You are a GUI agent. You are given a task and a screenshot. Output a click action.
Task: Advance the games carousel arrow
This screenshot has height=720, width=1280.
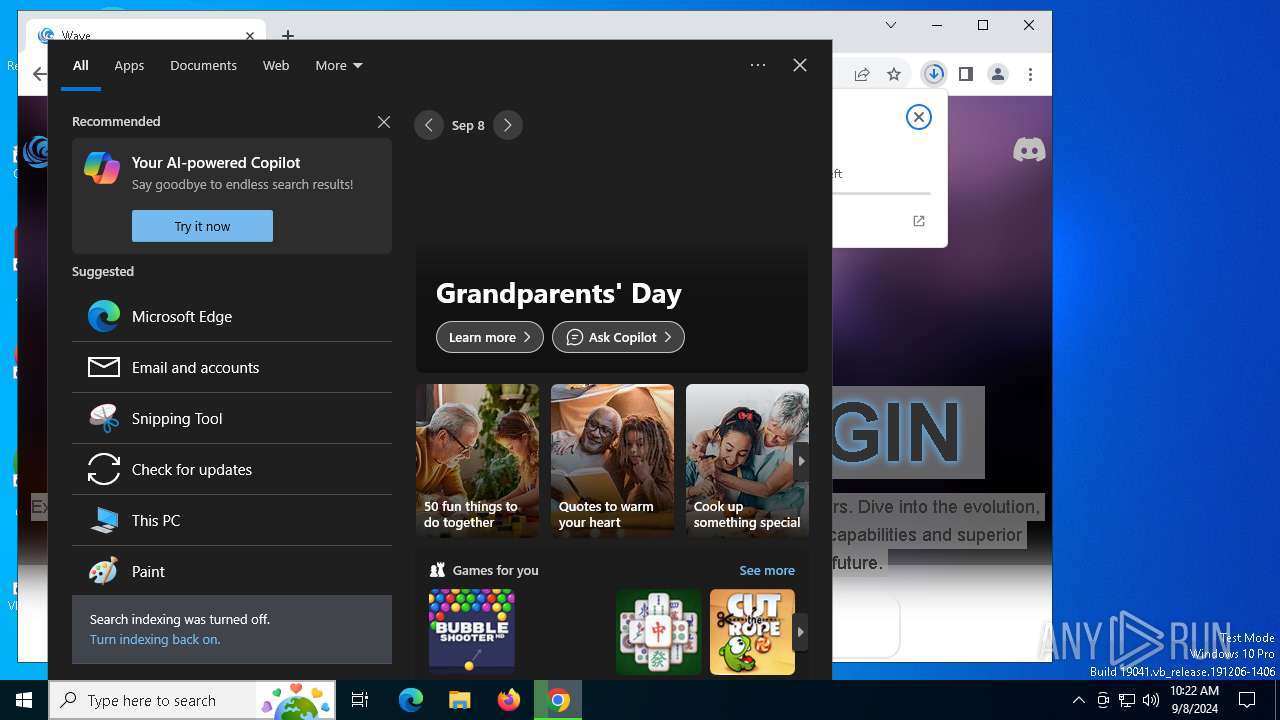coord(800,632)
